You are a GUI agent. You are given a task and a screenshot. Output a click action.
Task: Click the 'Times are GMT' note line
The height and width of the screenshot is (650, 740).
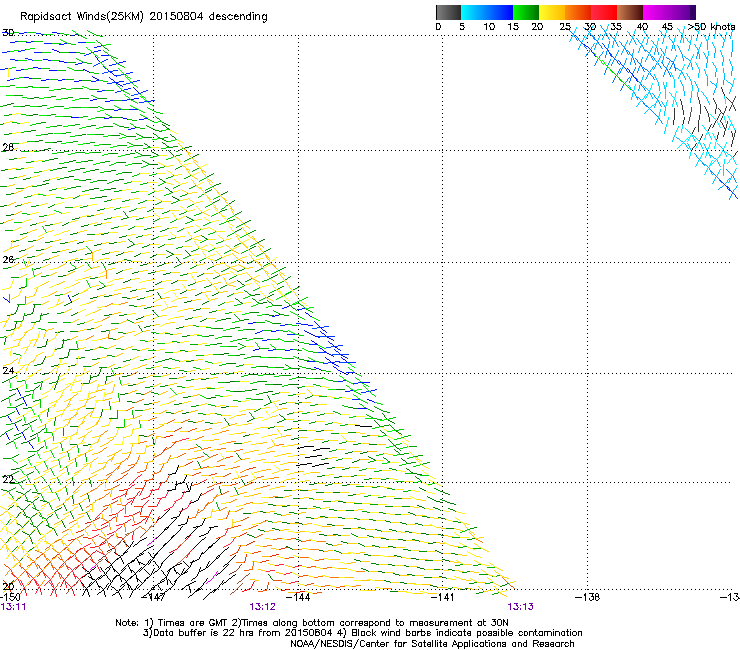pos(312,623)
